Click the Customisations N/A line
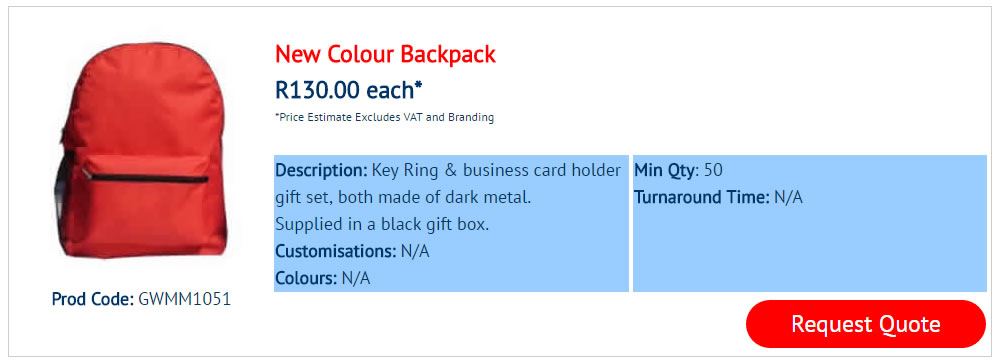The image size is (999, 364). [x=352, y=251]
